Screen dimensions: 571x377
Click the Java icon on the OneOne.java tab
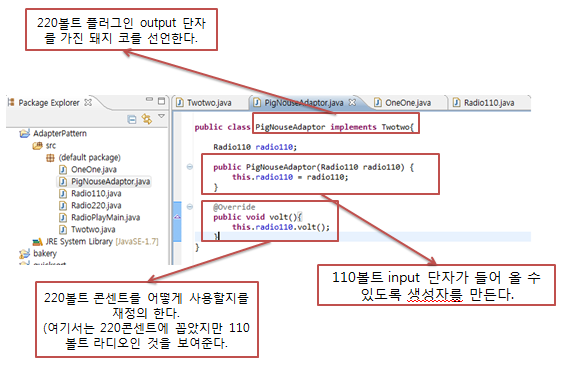(x=378, y=102)
